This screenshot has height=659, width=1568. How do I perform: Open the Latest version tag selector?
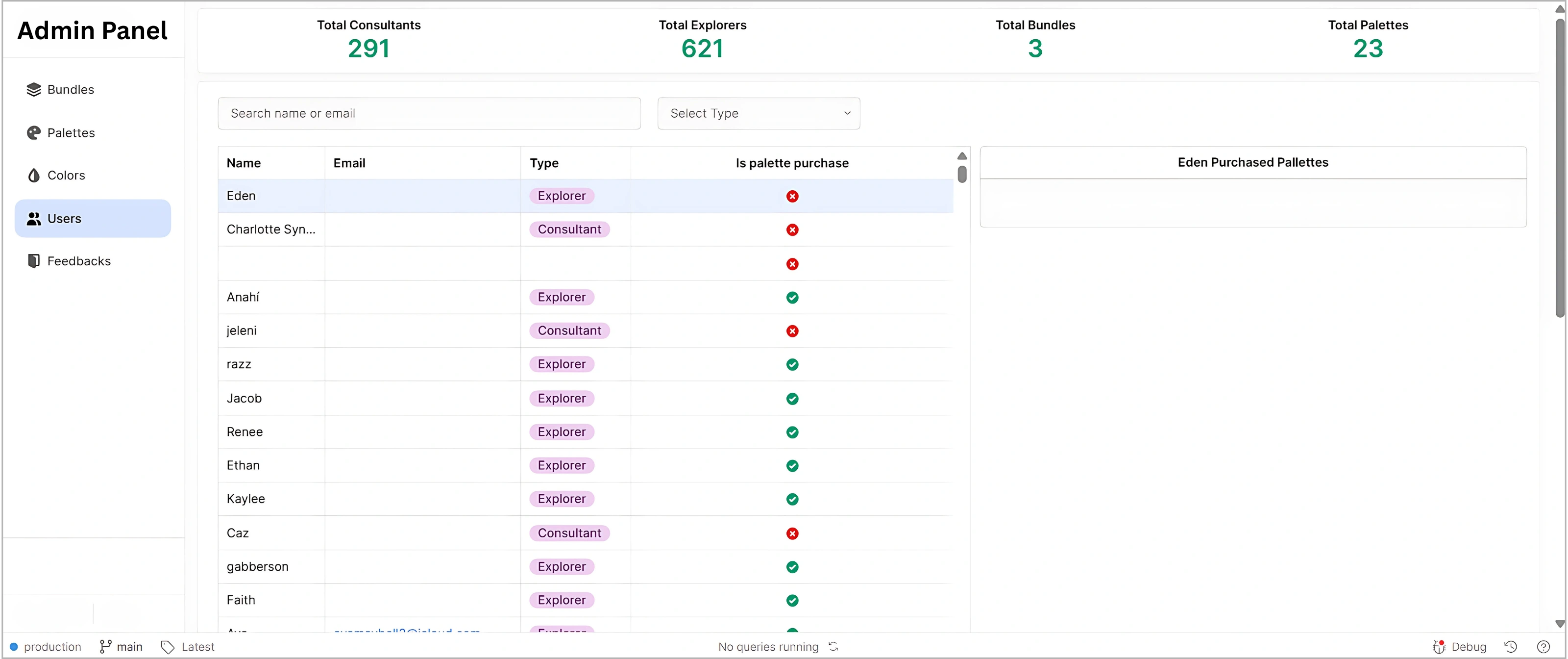[x=188, y=647]
